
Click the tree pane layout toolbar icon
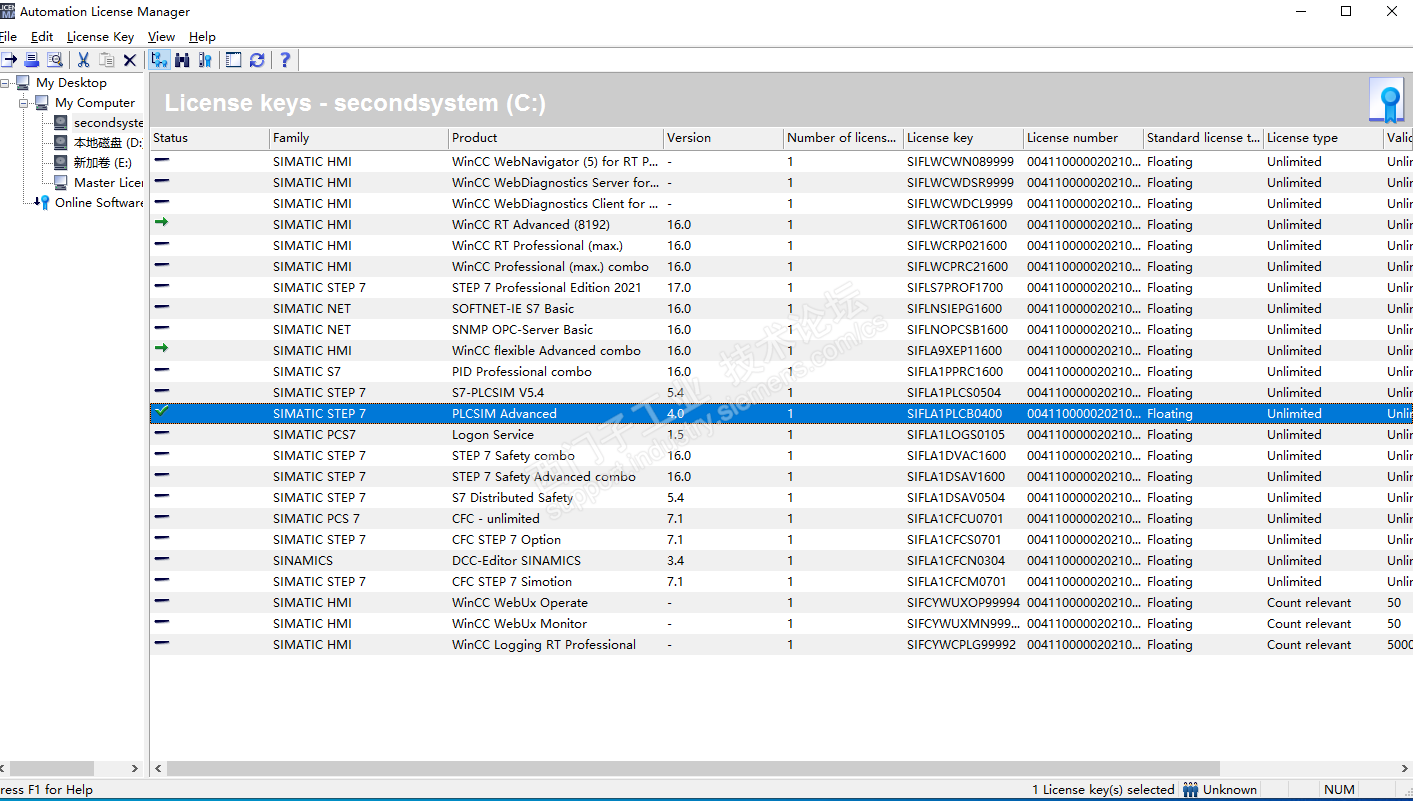coord(233,60)
